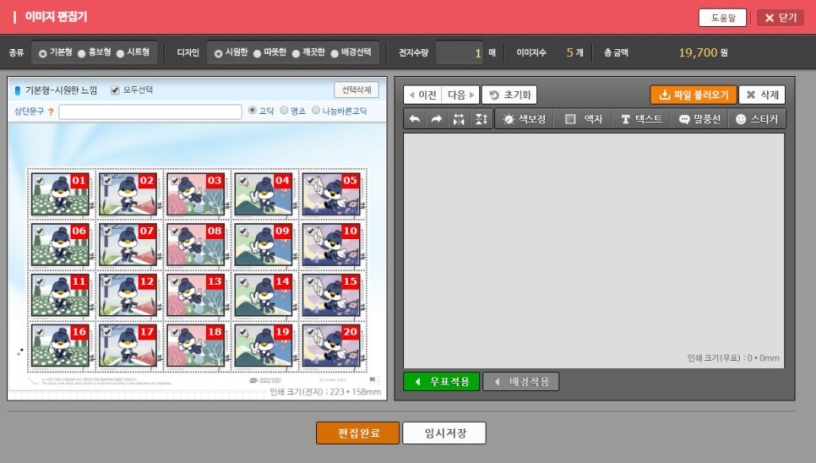Screen dimensions: 816x463
Task: Select stamp thumbnail 08
Action: click(x=196, y=245)
